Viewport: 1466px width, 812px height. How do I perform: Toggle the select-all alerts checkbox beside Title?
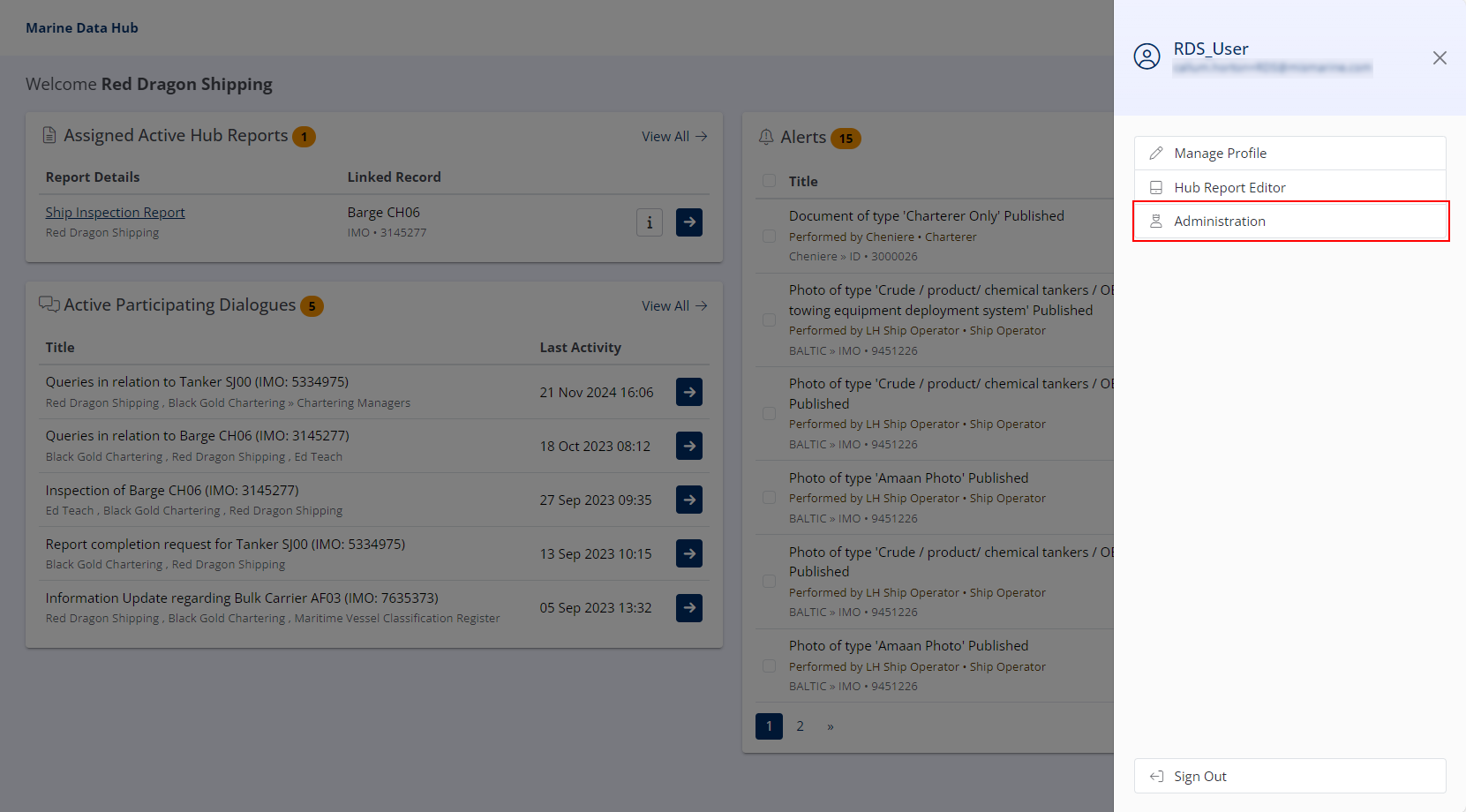click(x=770, y=181)
